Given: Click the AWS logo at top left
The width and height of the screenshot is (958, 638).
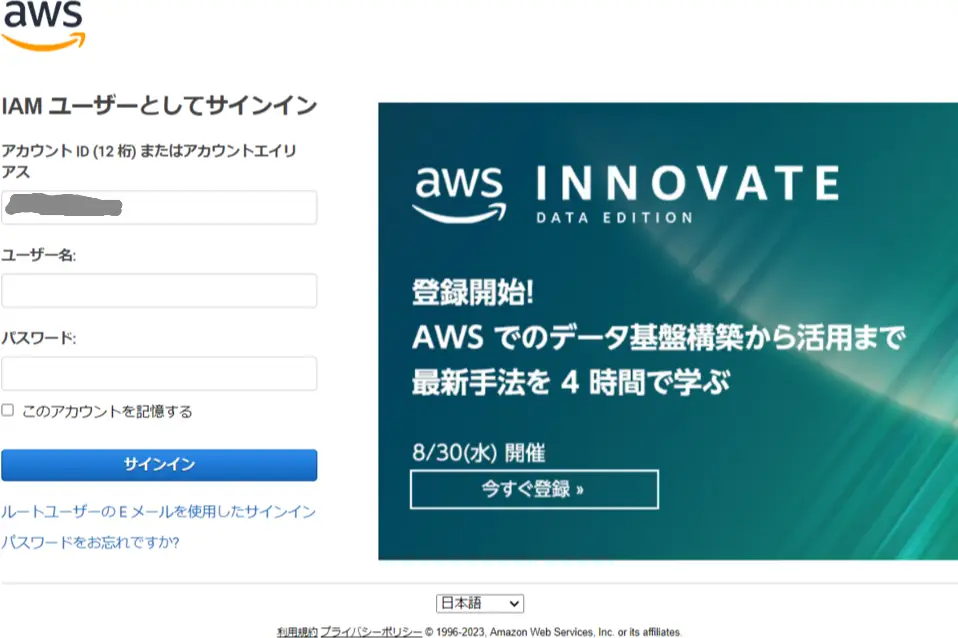Looking at the screenshot, I should (x=43, y=26).
